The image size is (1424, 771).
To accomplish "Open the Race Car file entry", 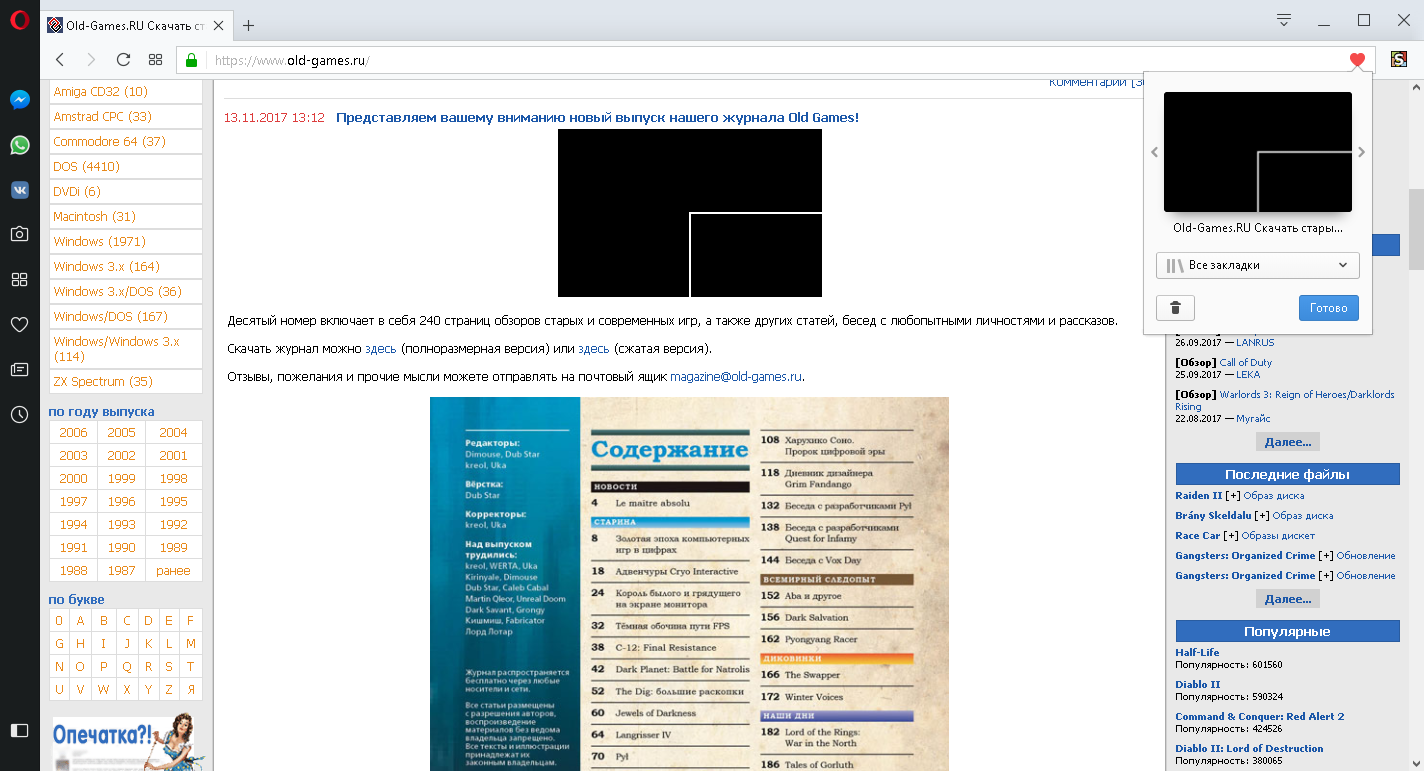I will coord(1198,536).
